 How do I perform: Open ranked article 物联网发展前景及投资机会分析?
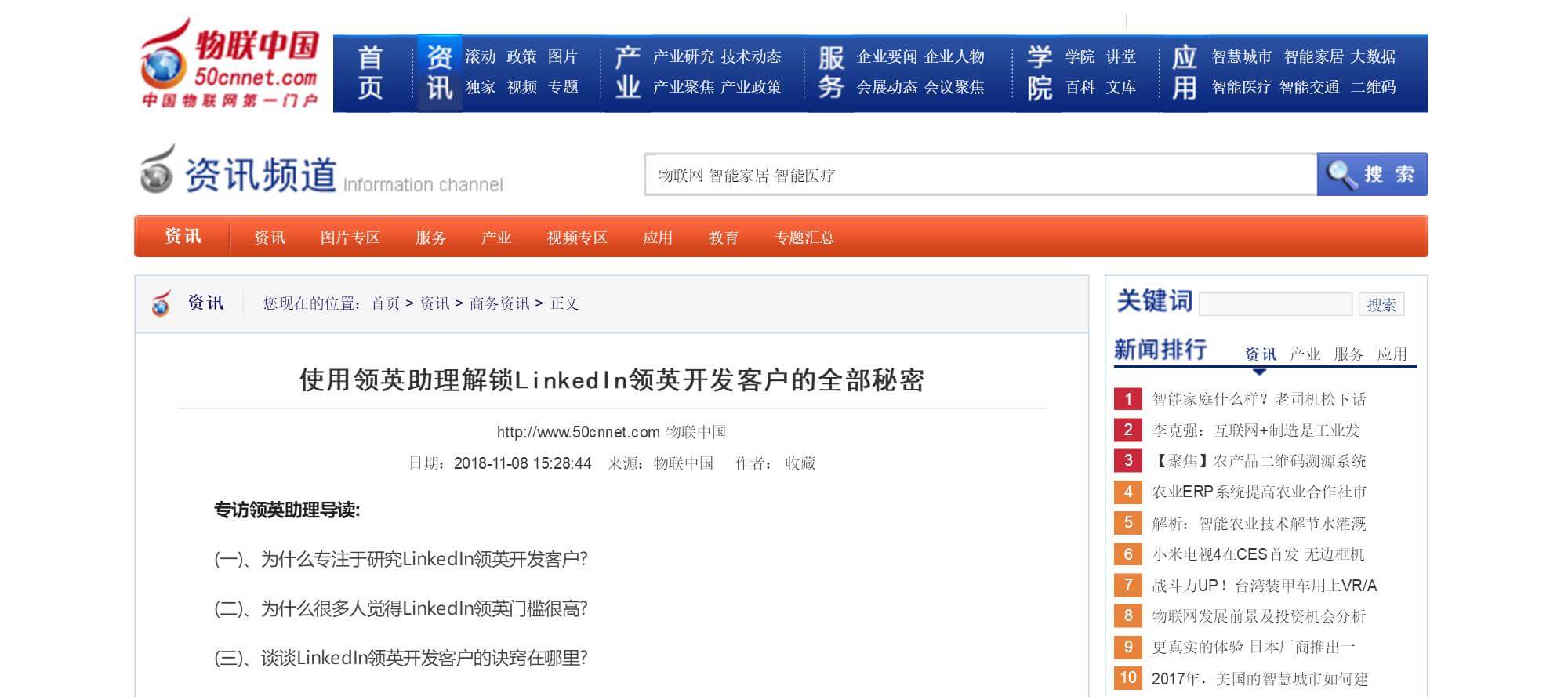tap(1259, 616)
